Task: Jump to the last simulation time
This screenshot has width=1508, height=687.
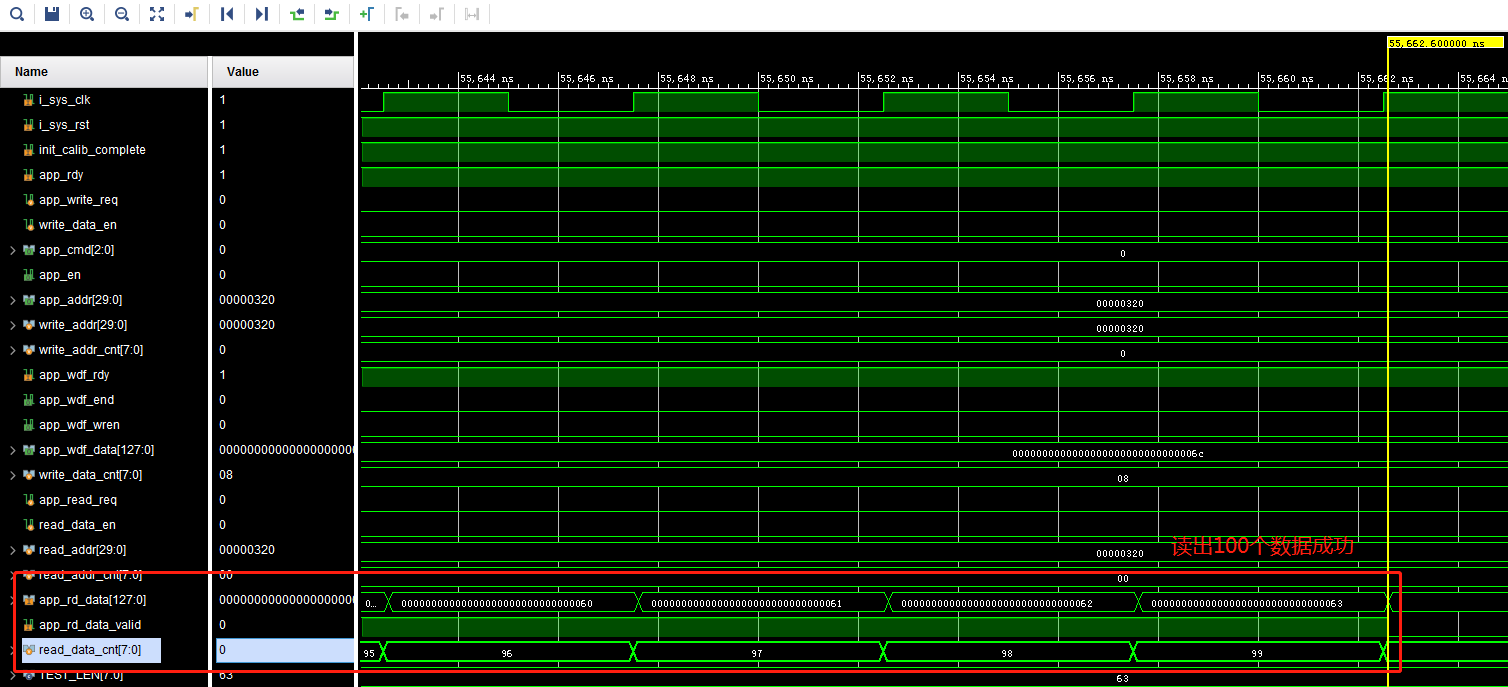Action: click(261, 14)
